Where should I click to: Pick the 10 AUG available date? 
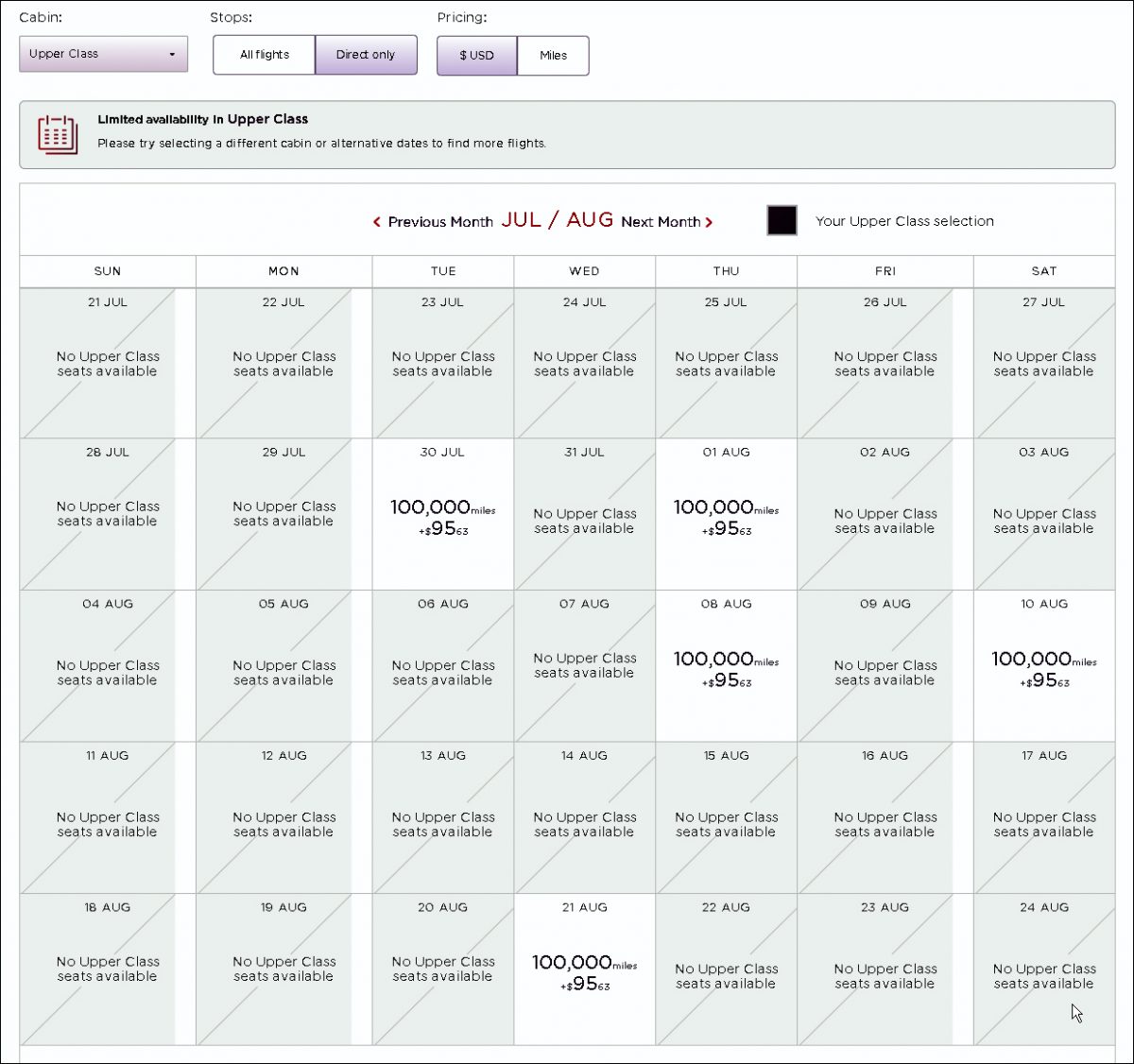coord(1043,667)
